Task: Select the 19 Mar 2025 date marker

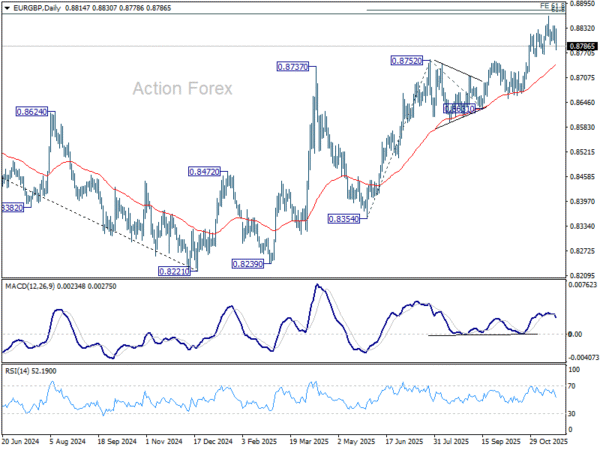Action: pyautogui.click(x=314, y=440)
